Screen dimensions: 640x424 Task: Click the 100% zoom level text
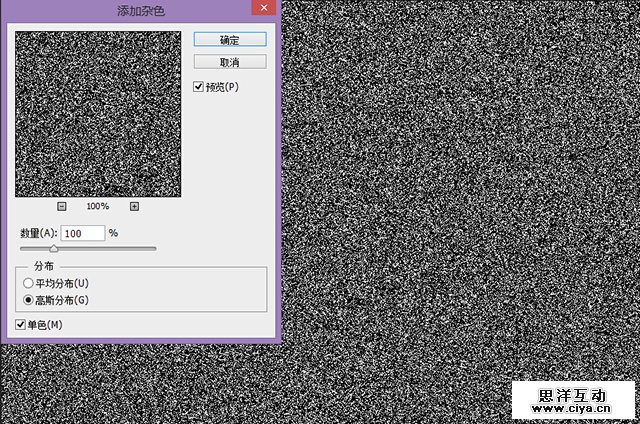click(98, 206)
